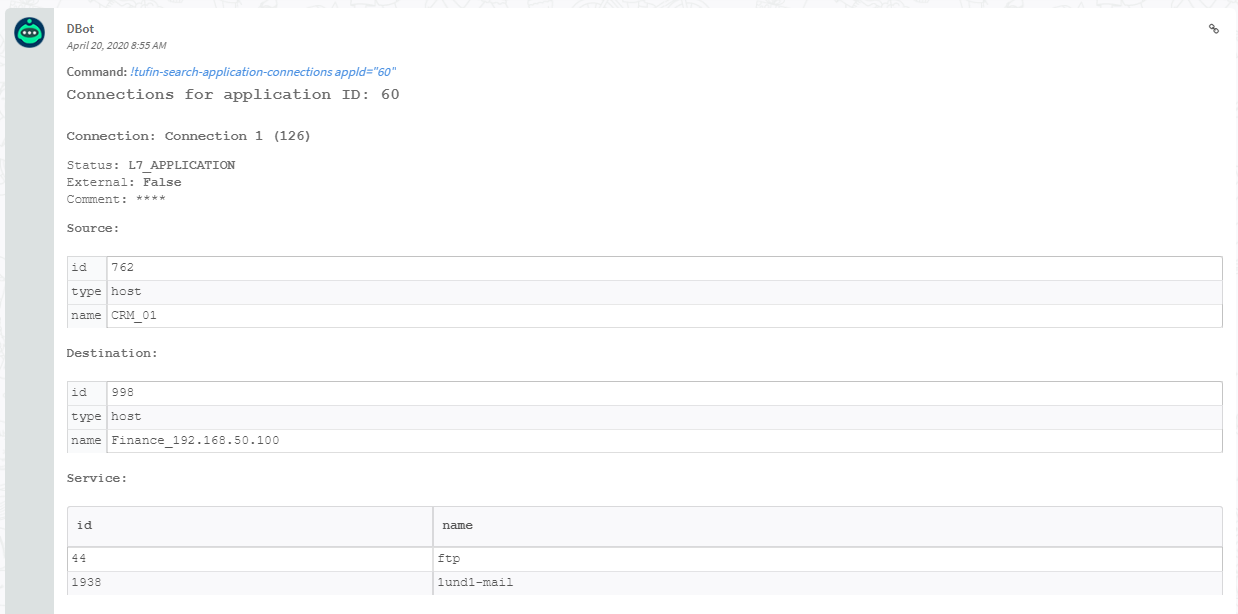Click the April 20, 2020 timestamp

tap(116, 46)
